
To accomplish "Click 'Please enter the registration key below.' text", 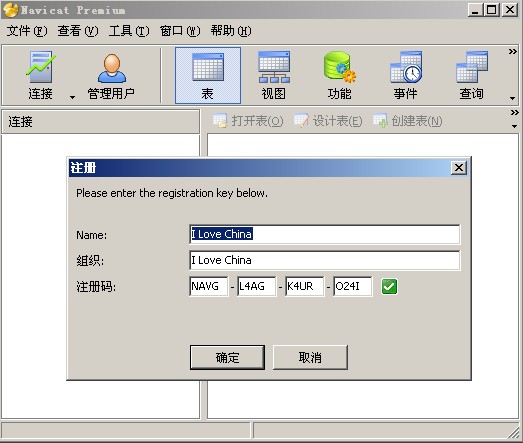I will [x=172, y=193].
